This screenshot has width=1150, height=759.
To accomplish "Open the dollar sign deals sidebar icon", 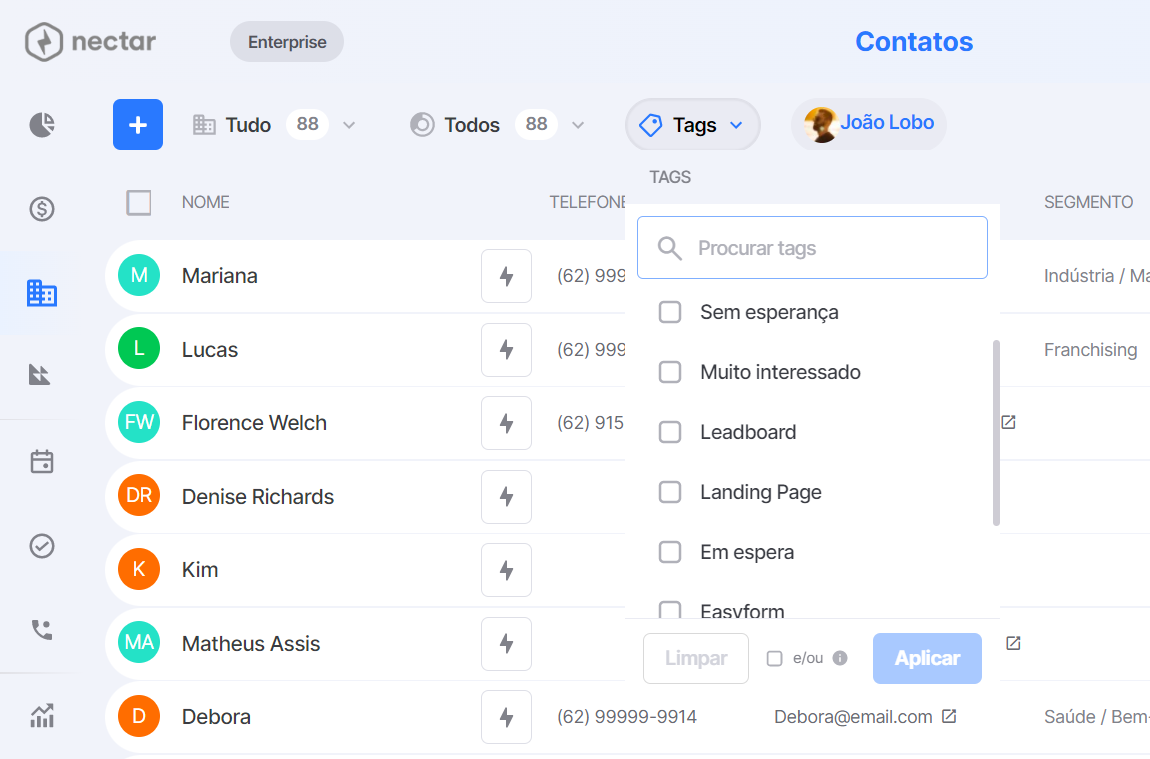I will (x=42, y=209).
